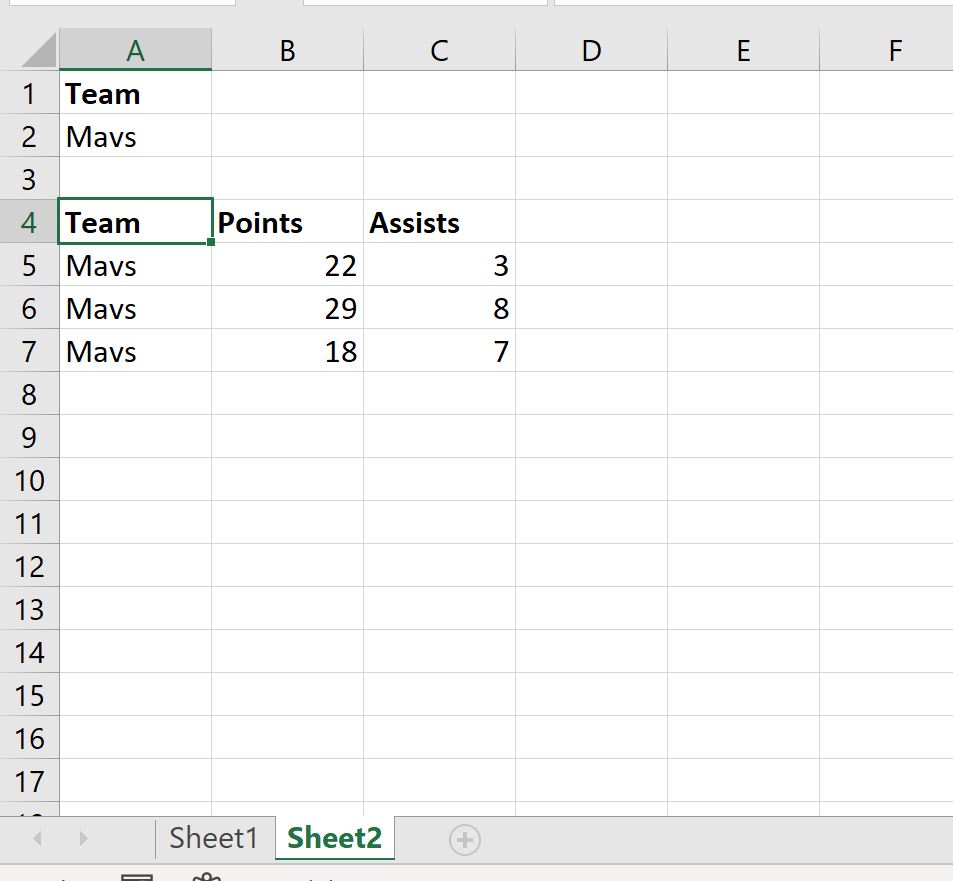Click the new sheet plus icon

(x=463, y=839)
